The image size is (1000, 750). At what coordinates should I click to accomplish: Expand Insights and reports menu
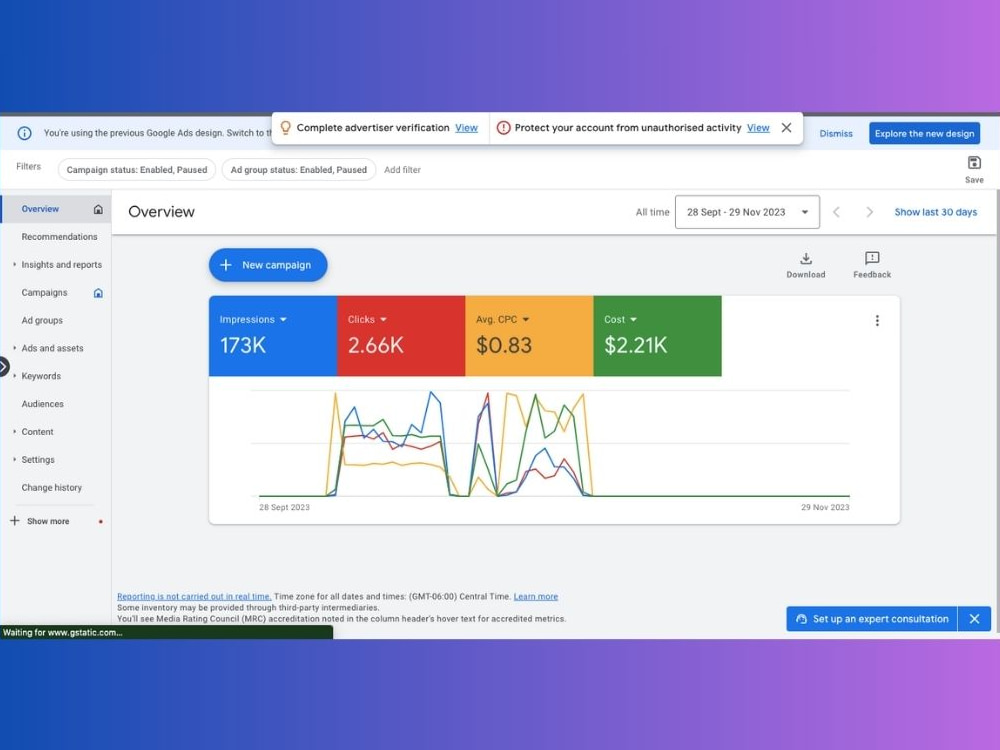click(x=15, y=264)
